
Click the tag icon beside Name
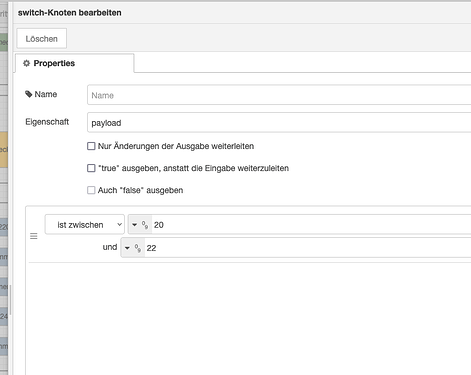coord(29,94)
